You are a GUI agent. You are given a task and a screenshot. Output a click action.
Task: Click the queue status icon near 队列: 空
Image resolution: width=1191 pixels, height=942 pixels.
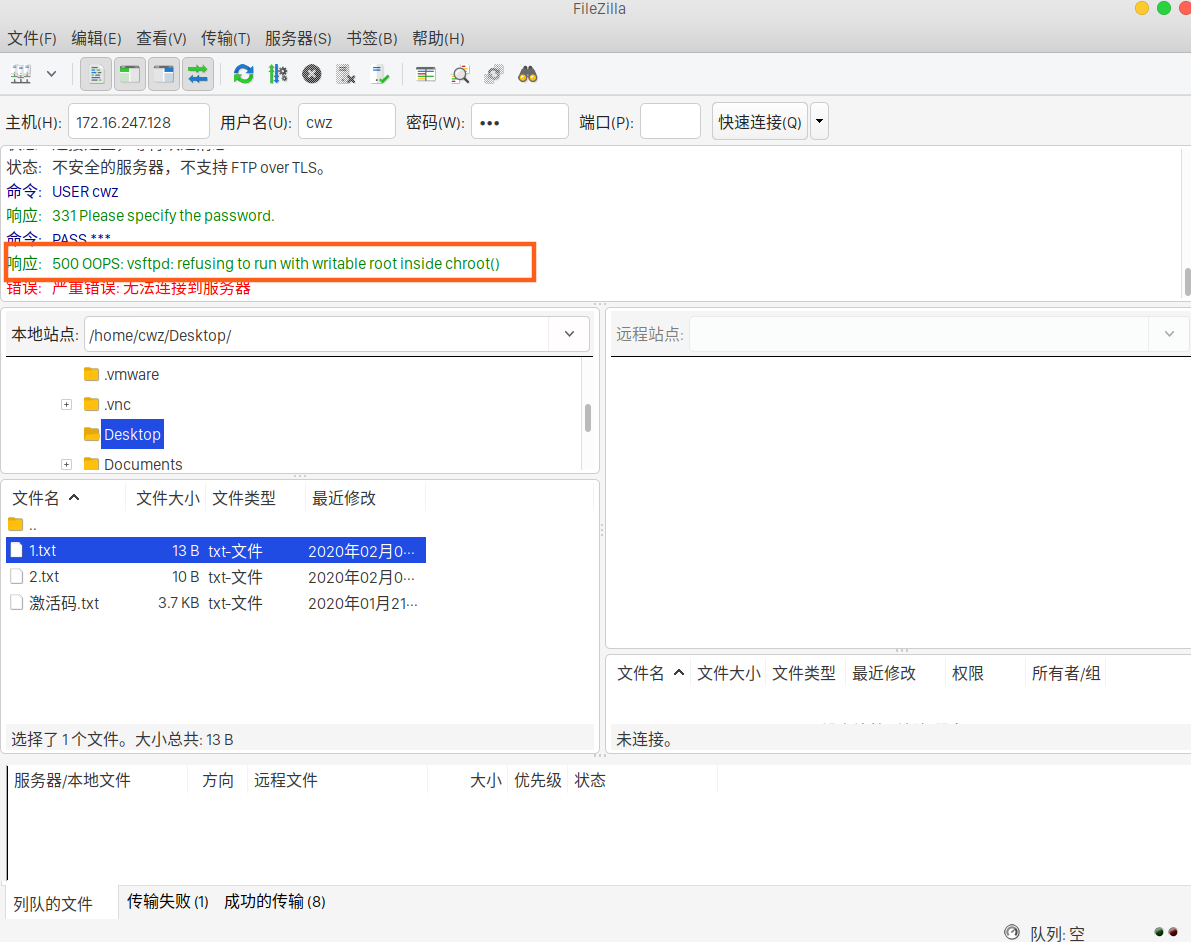coord(1012,932)
